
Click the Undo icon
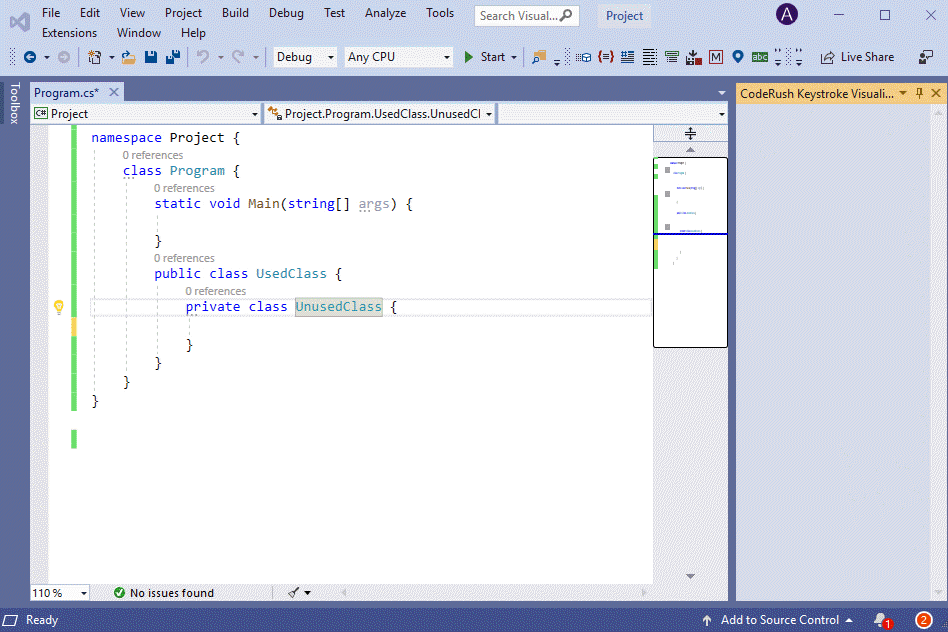[201, 57]
